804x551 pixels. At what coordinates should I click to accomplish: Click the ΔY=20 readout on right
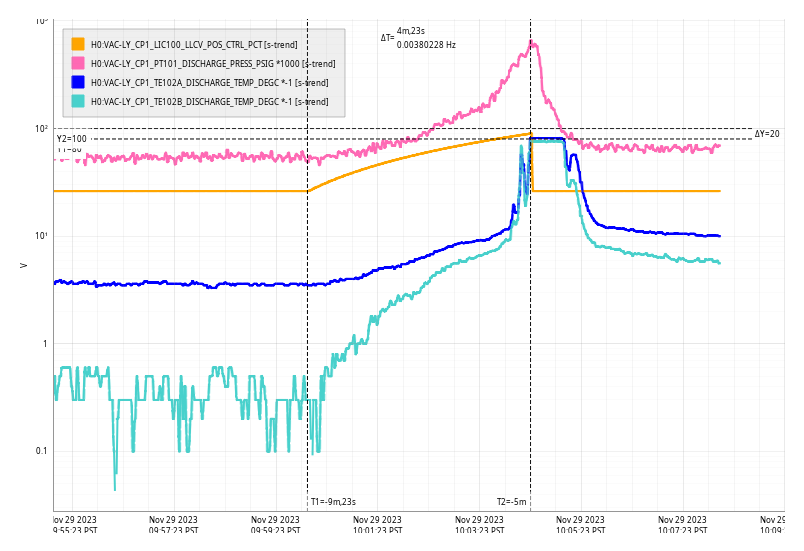(767, 134)
